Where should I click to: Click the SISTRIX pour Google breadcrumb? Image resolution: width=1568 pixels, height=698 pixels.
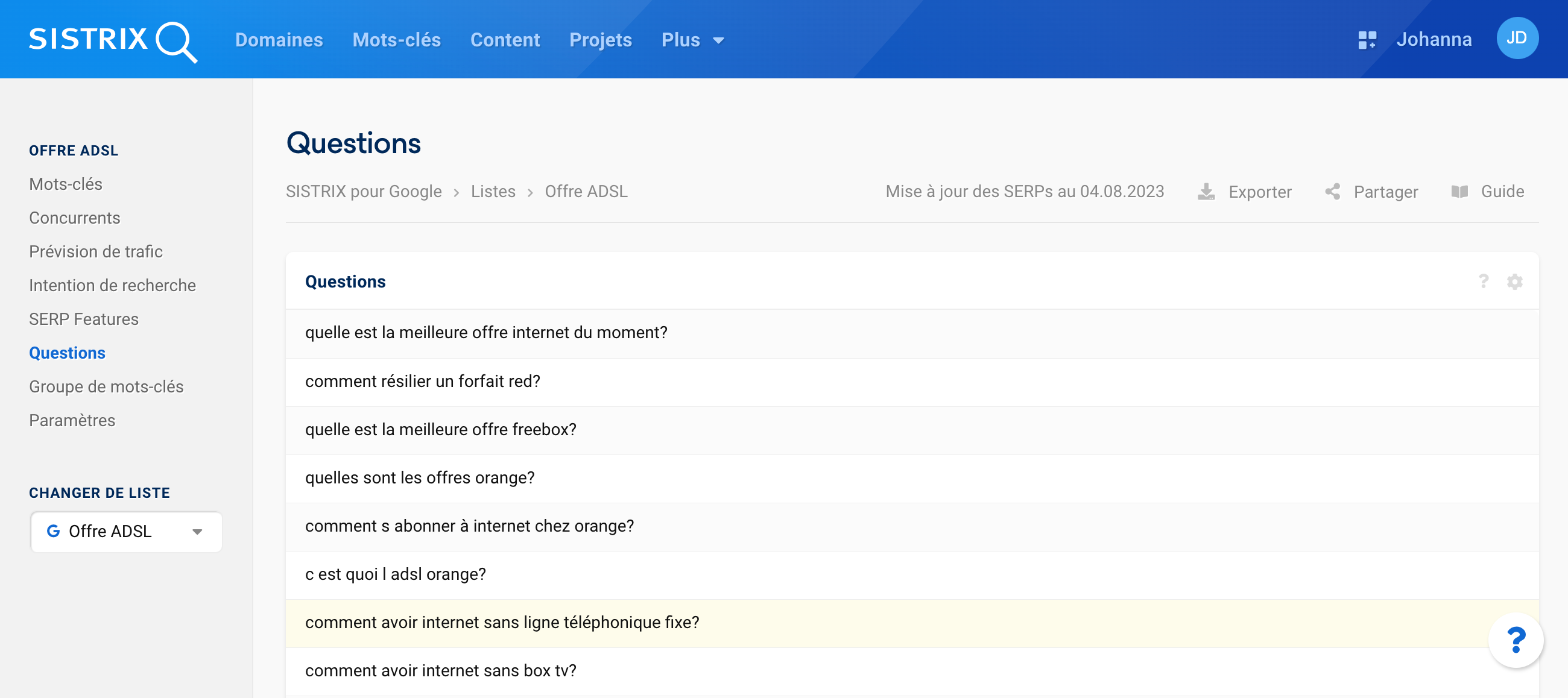pos(364,192)
